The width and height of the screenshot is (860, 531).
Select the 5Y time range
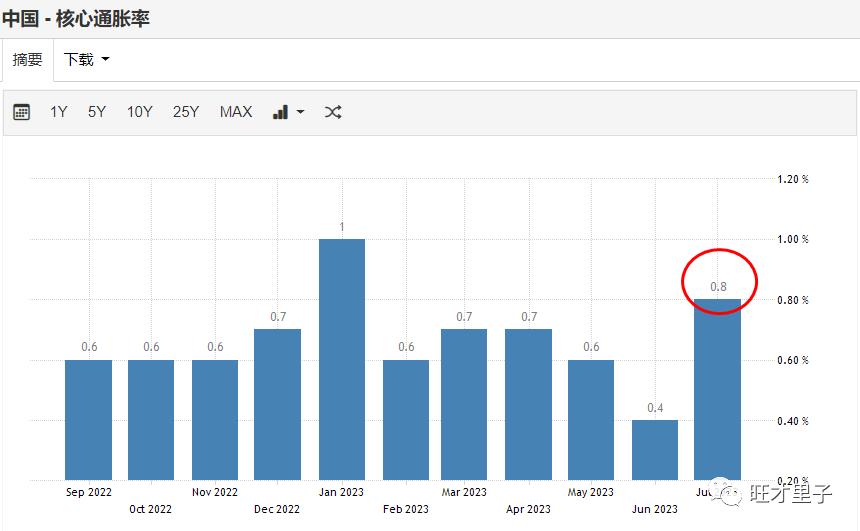[x=96, y=112]
